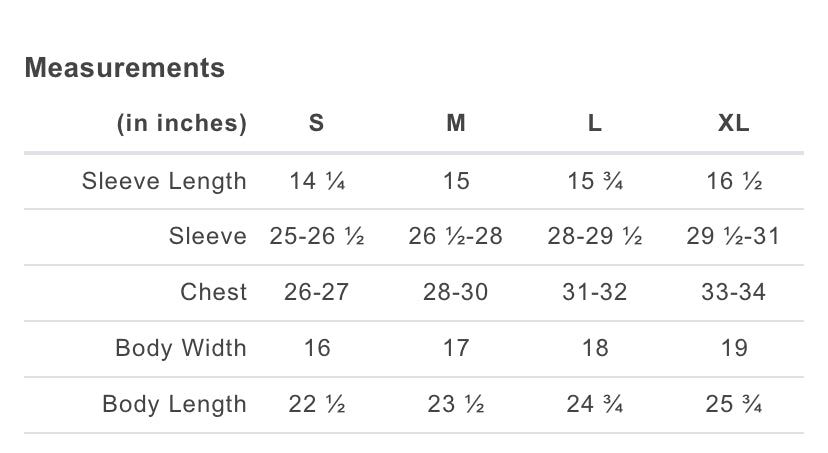Viewport: 828px width, 453px height.
Task: Click the Body Width row label
Action: tap(180, 348)
